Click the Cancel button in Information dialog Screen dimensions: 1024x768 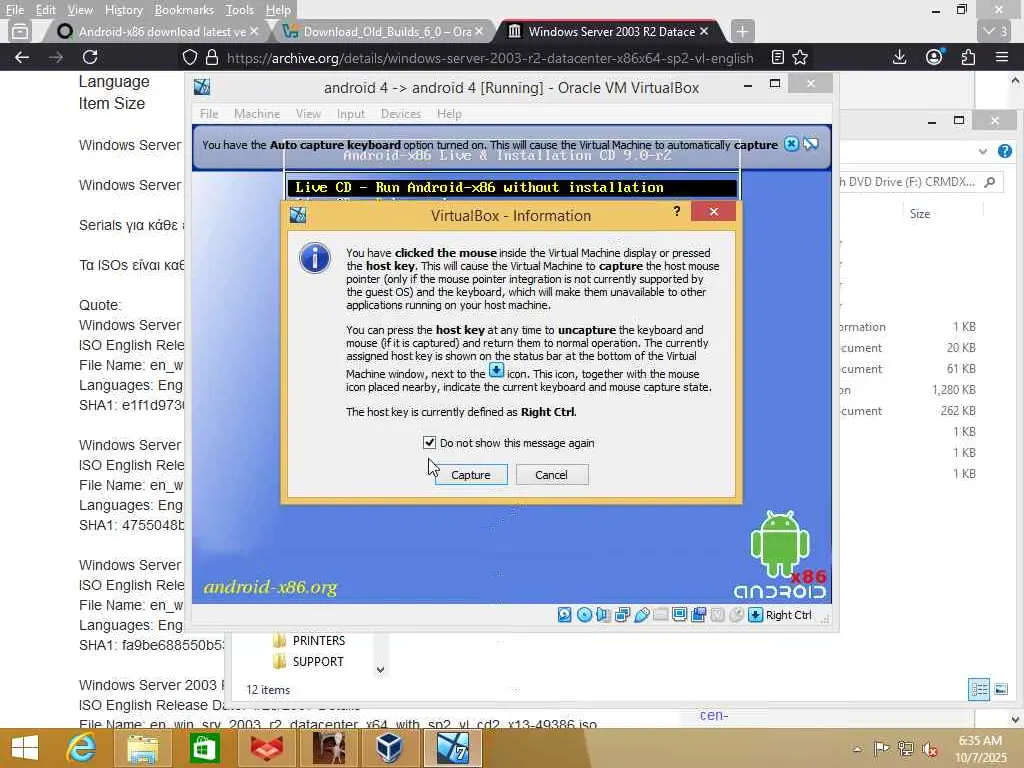552,475
